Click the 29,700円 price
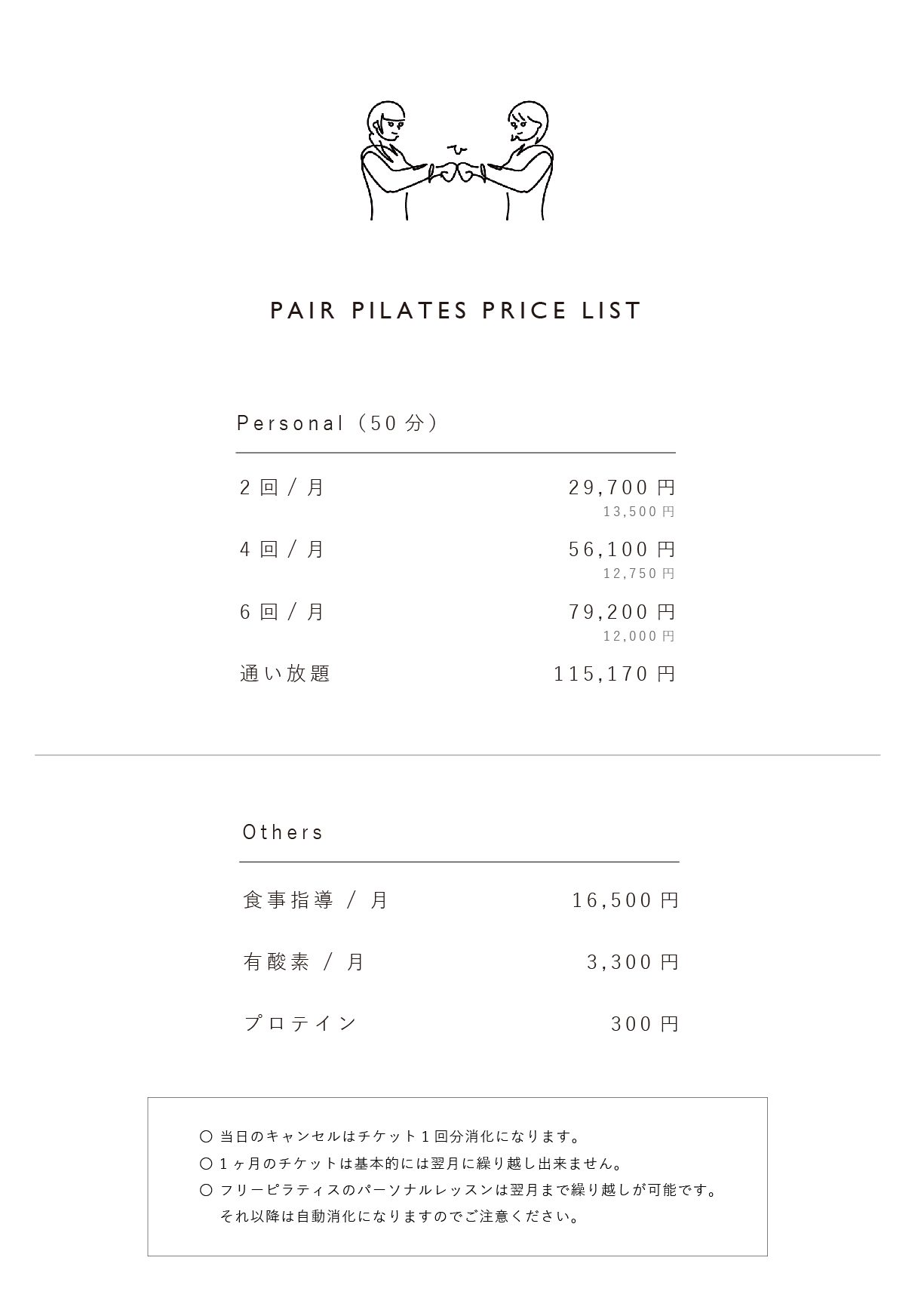 coord(622,487)
